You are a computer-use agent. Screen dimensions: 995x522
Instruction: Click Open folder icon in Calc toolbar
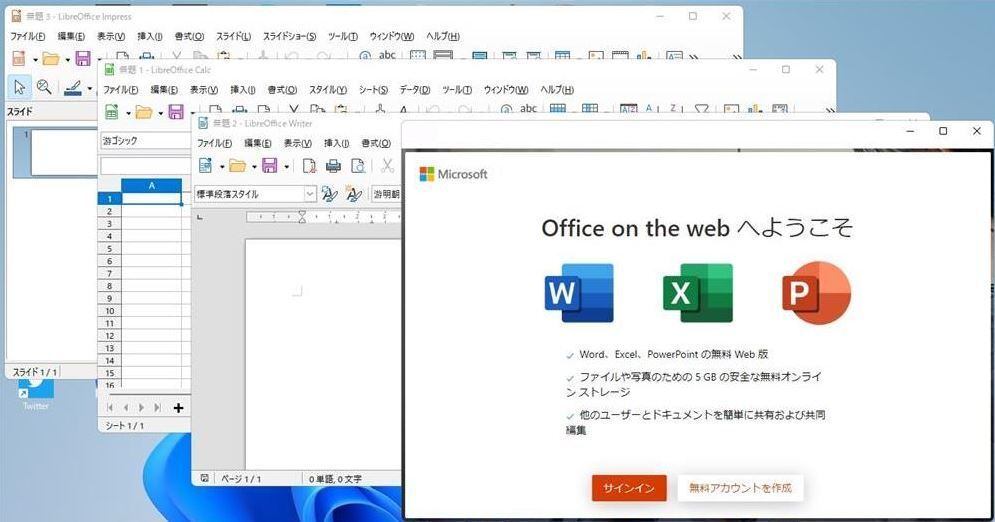(x=144, y=112)
